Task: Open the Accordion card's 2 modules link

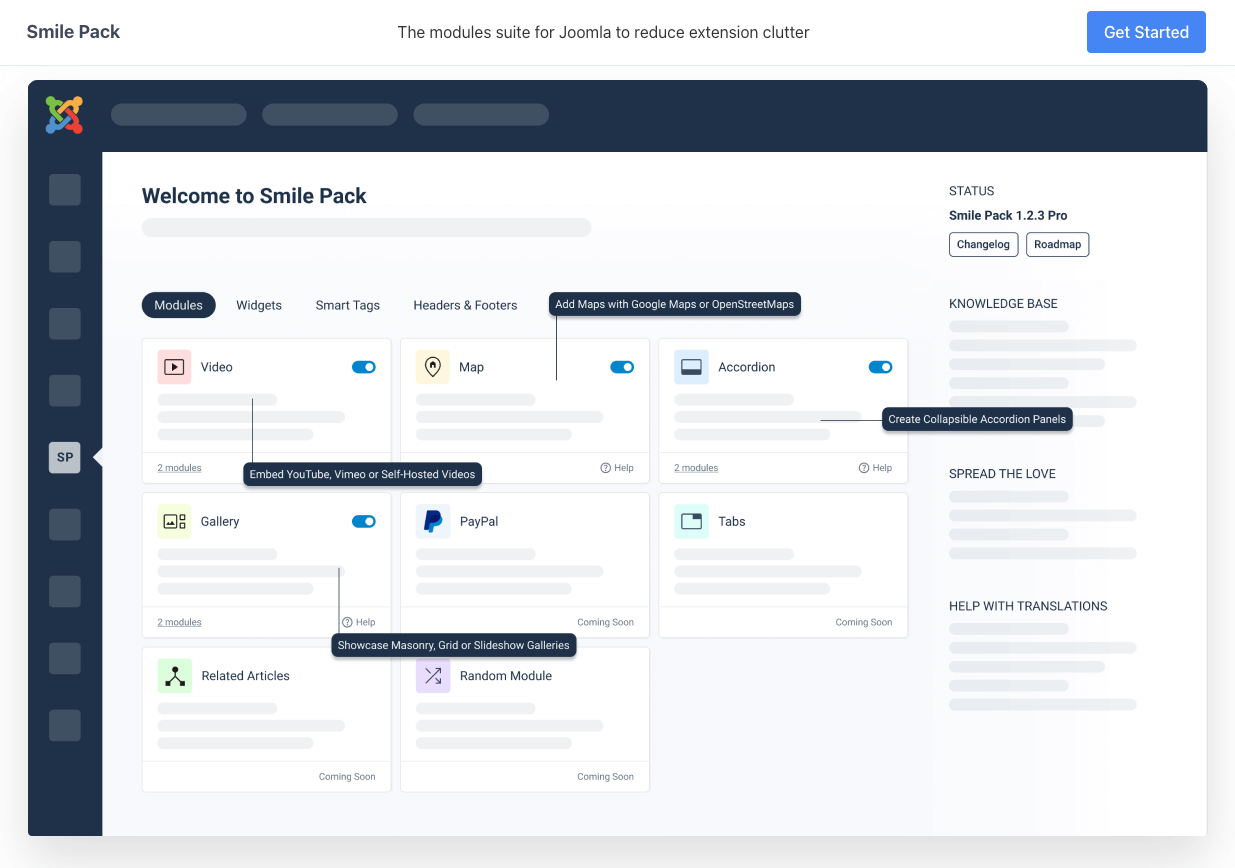Action: 696,468
